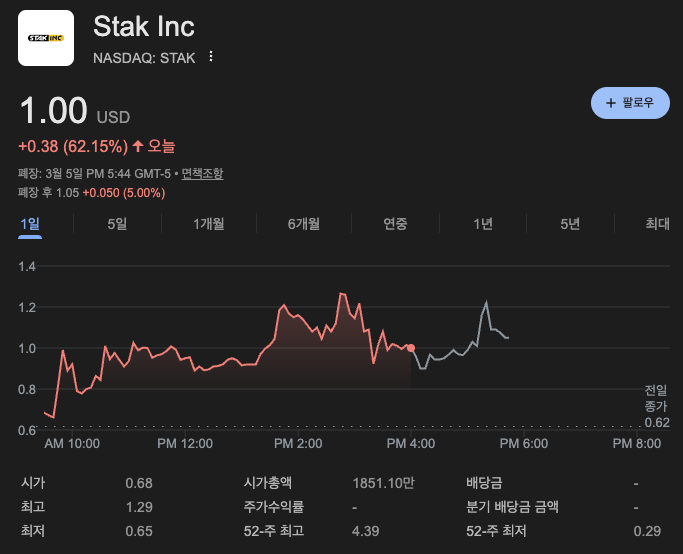Switch to the 6개월 chart tab

tap(304, 224)
